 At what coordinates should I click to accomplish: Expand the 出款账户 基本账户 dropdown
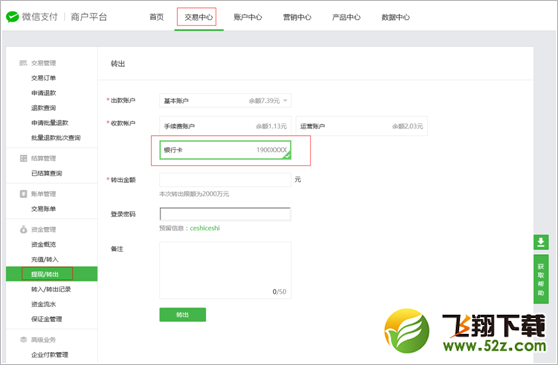[225, 101]
